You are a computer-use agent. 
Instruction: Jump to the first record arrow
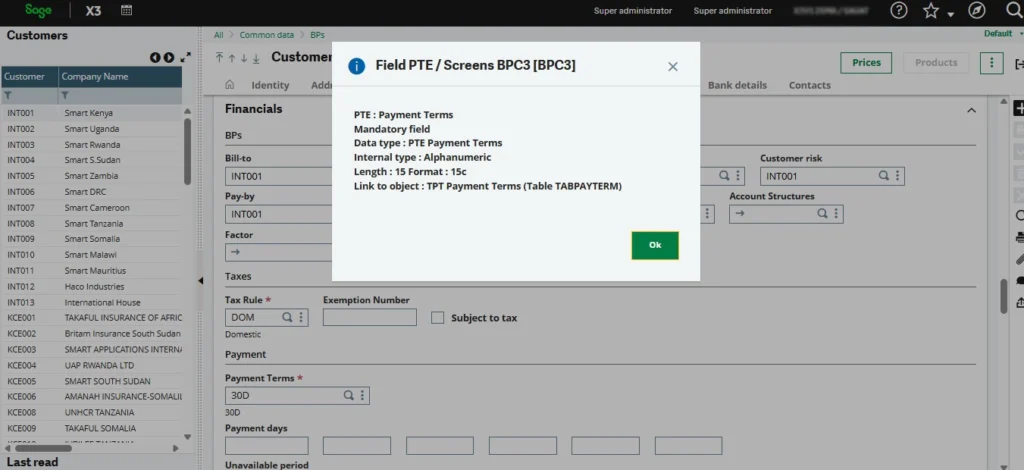point(219,58)
